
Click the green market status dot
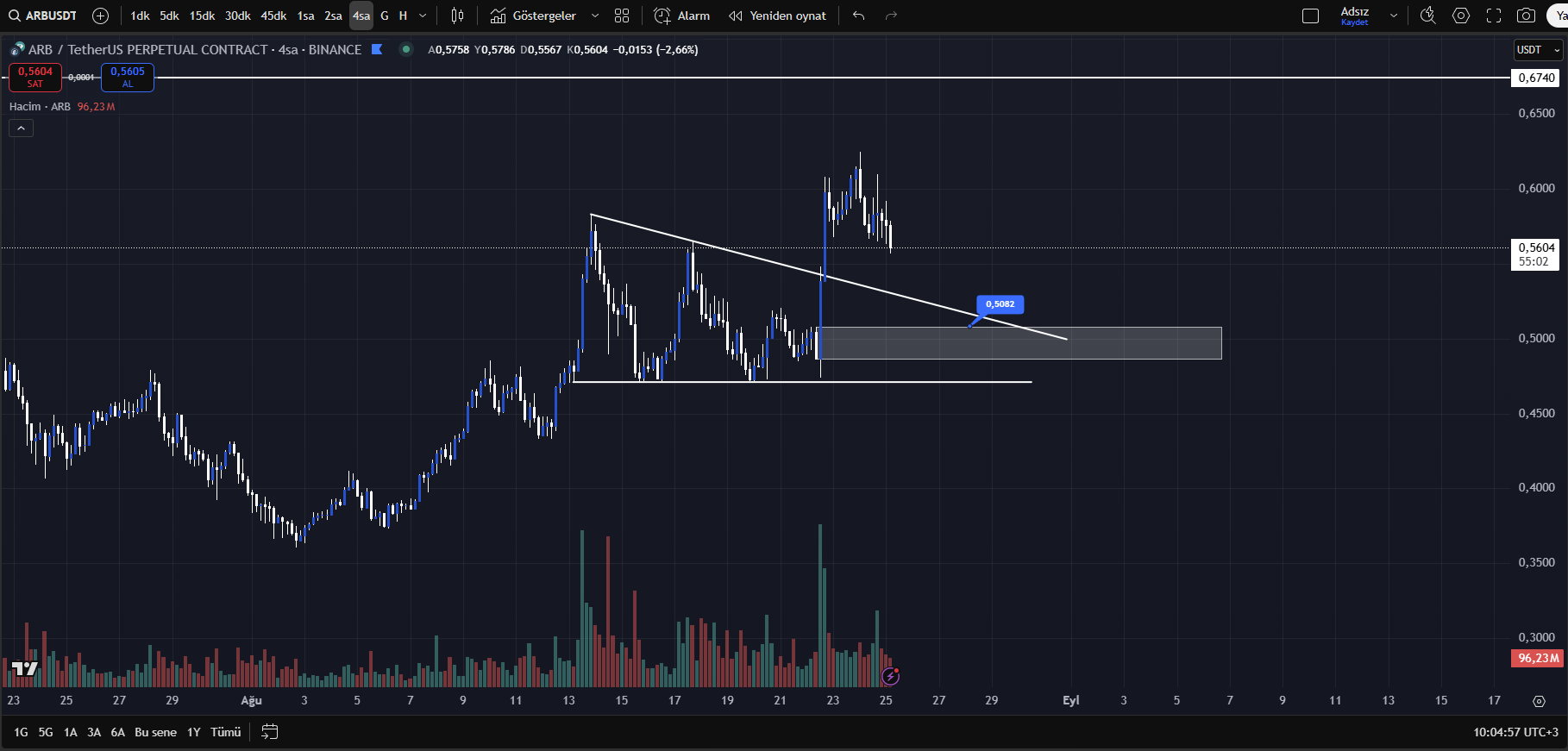pyautogui.click(x=405, y=49)
